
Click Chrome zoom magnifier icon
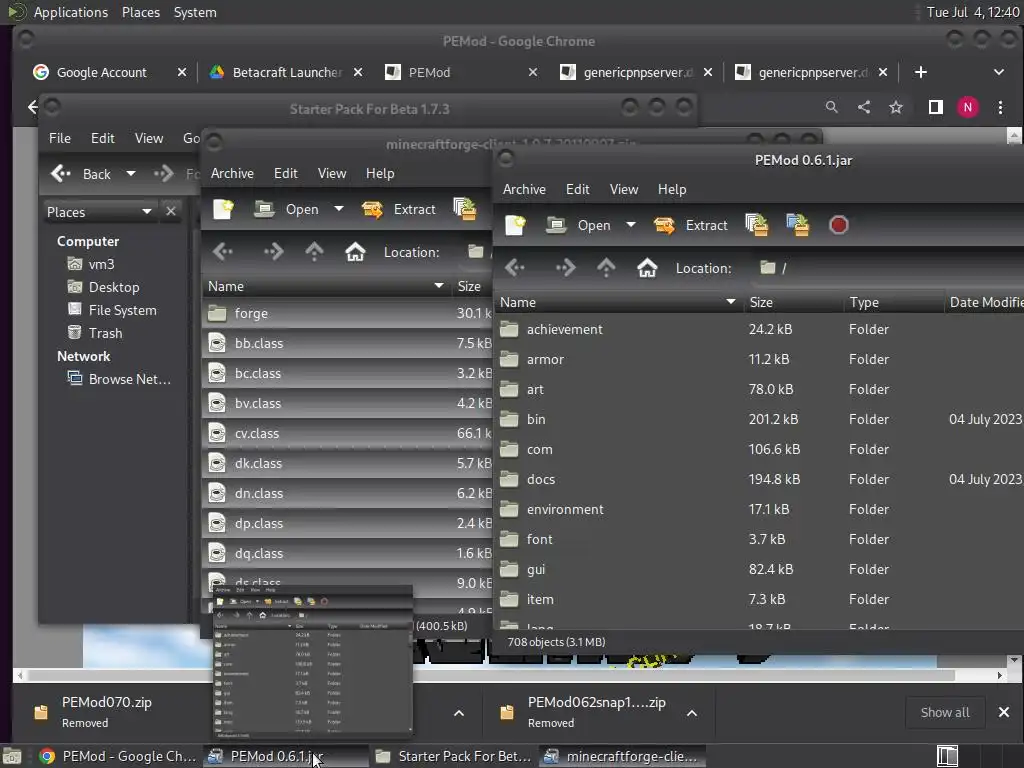coord(831,107)
